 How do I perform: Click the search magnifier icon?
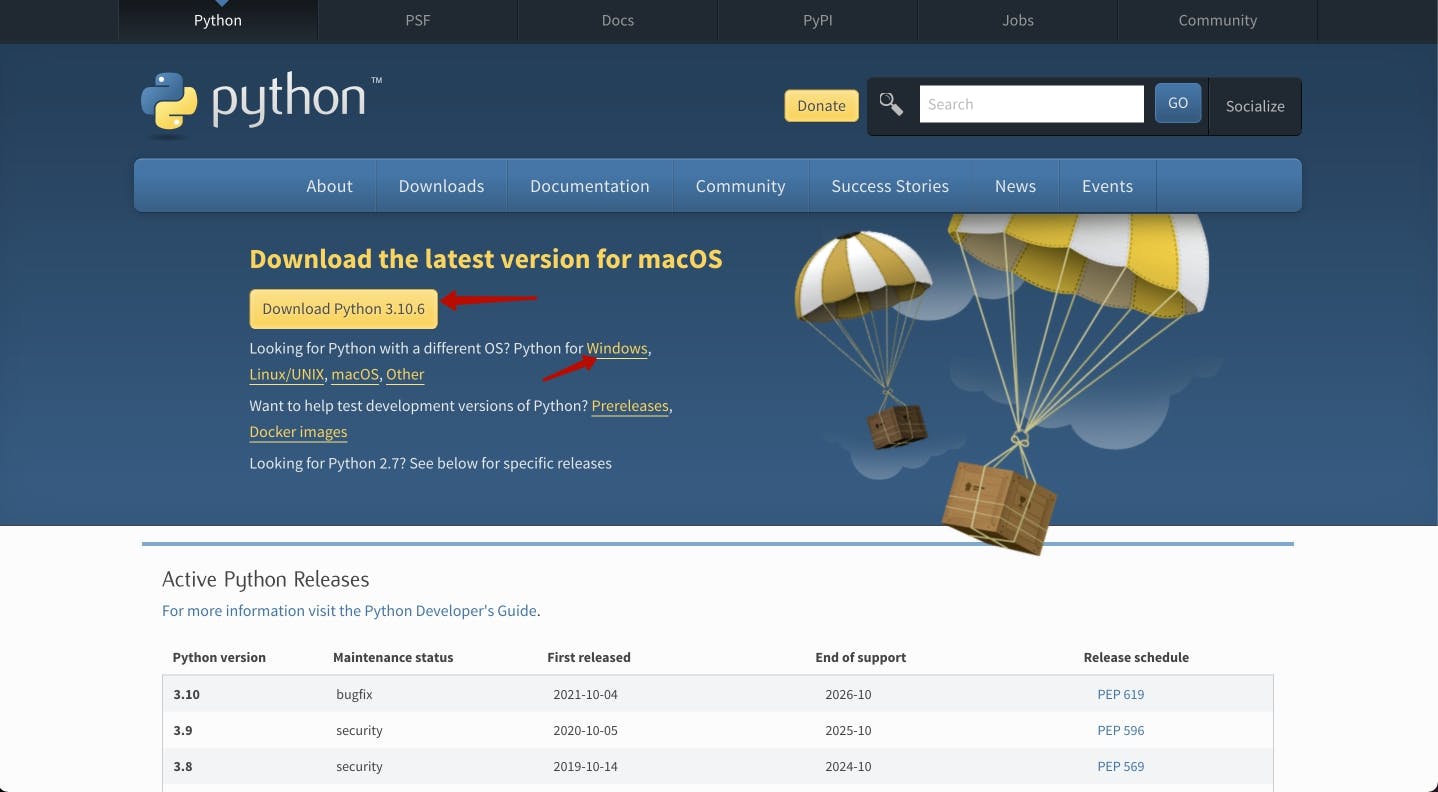click(891, 104)
